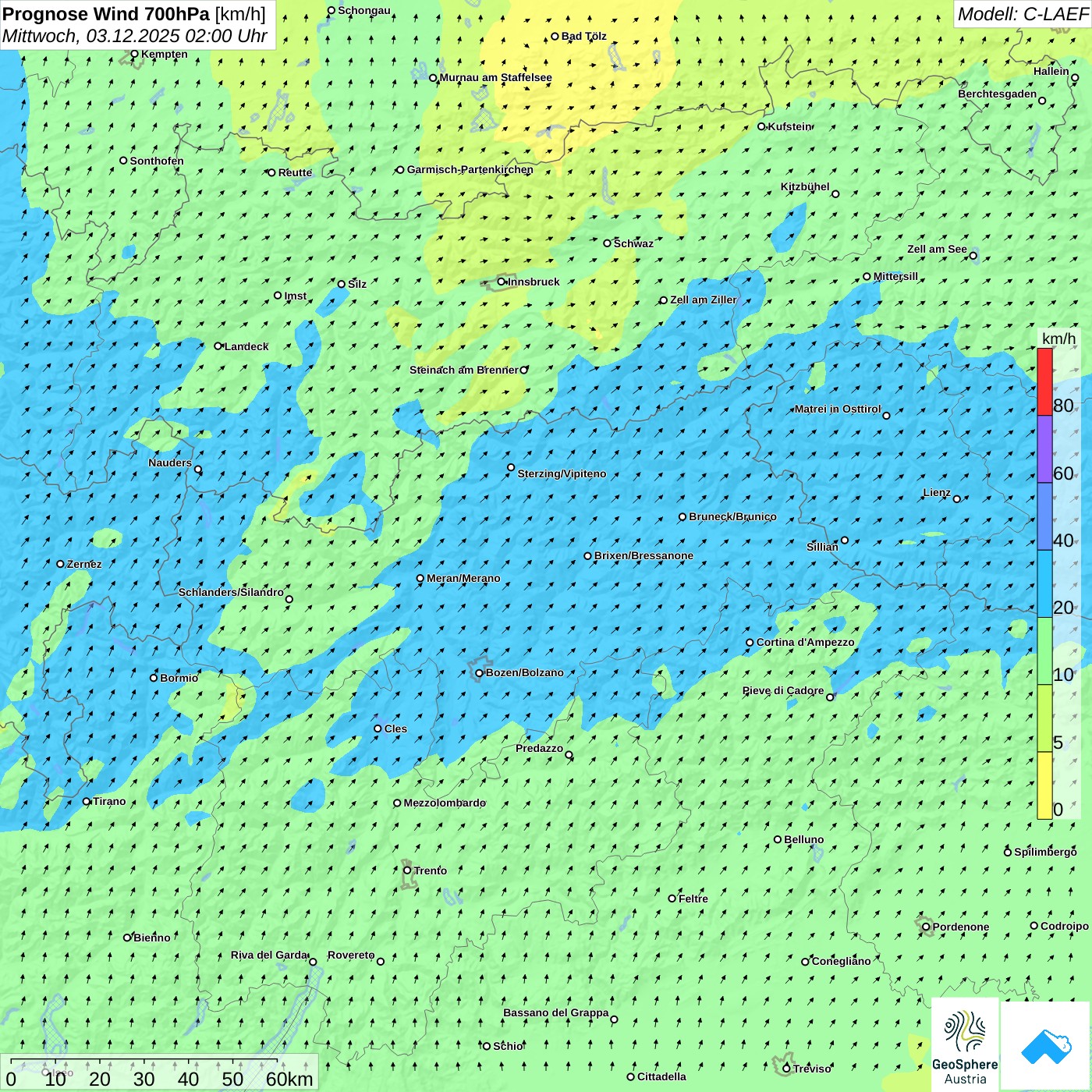Click the 'Bassano del Grappa' label
Screen dimensions: 1092x1092
[x=556, y=1013]
